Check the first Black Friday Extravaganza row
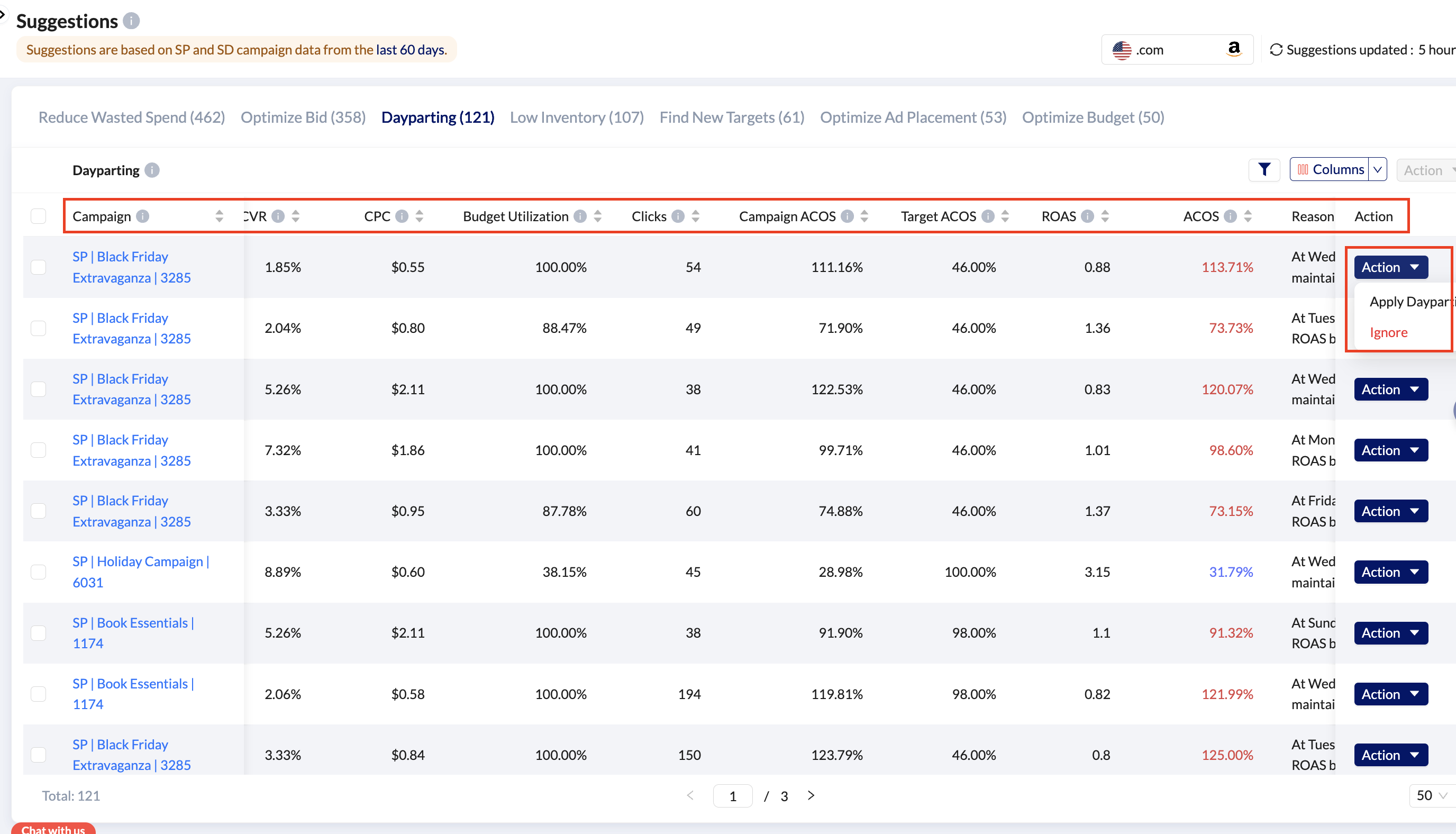 (x=39, y=267)
